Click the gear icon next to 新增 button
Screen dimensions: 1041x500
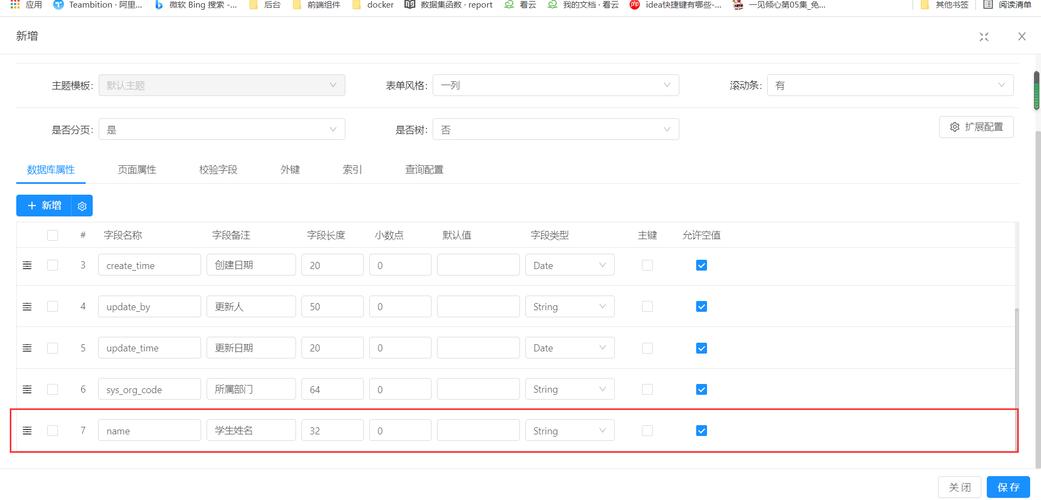82,206
